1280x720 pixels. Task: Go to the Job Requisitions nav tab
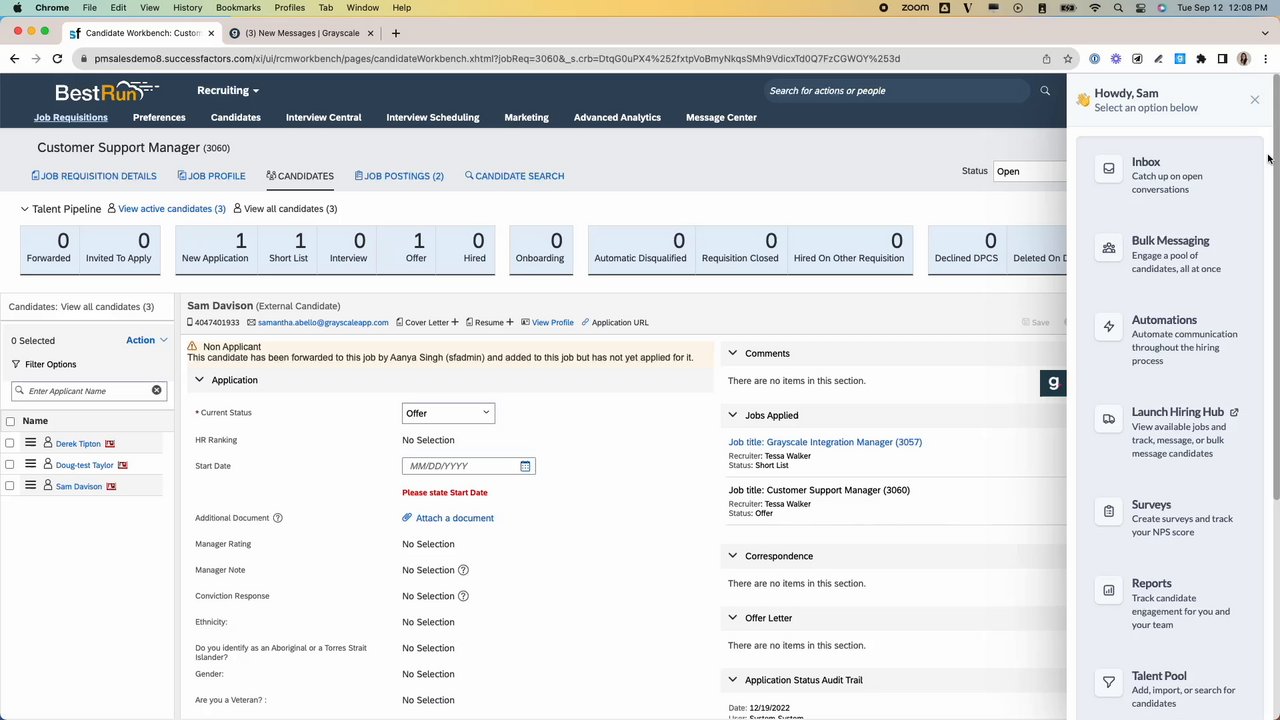(71, 117)
